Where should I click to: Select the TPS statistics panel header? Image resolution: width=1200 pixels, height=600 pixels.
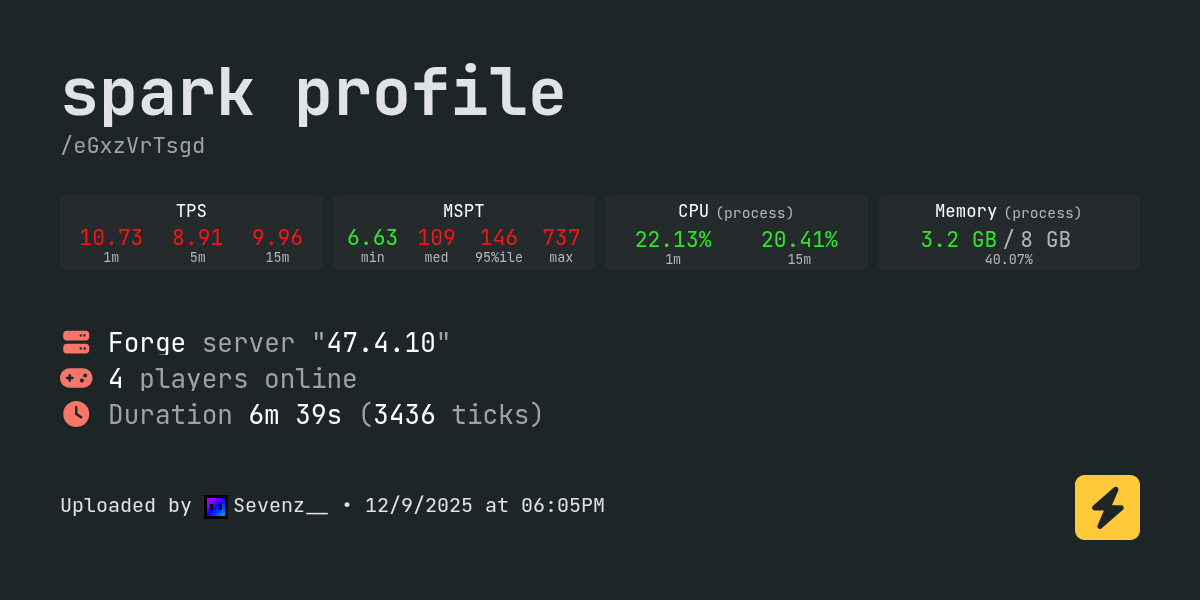pos(191,211)
